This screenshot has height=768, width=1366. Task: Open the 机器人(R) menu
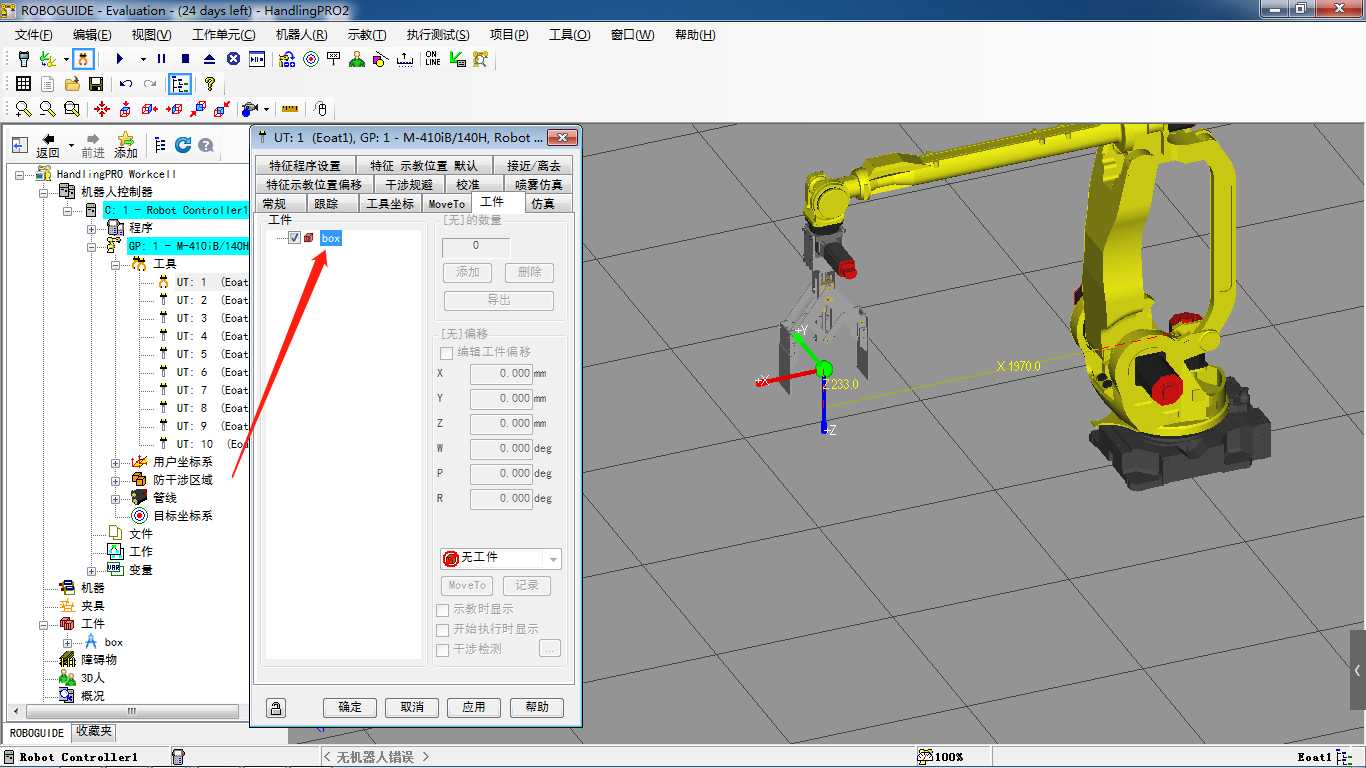(x=301, y=35)
